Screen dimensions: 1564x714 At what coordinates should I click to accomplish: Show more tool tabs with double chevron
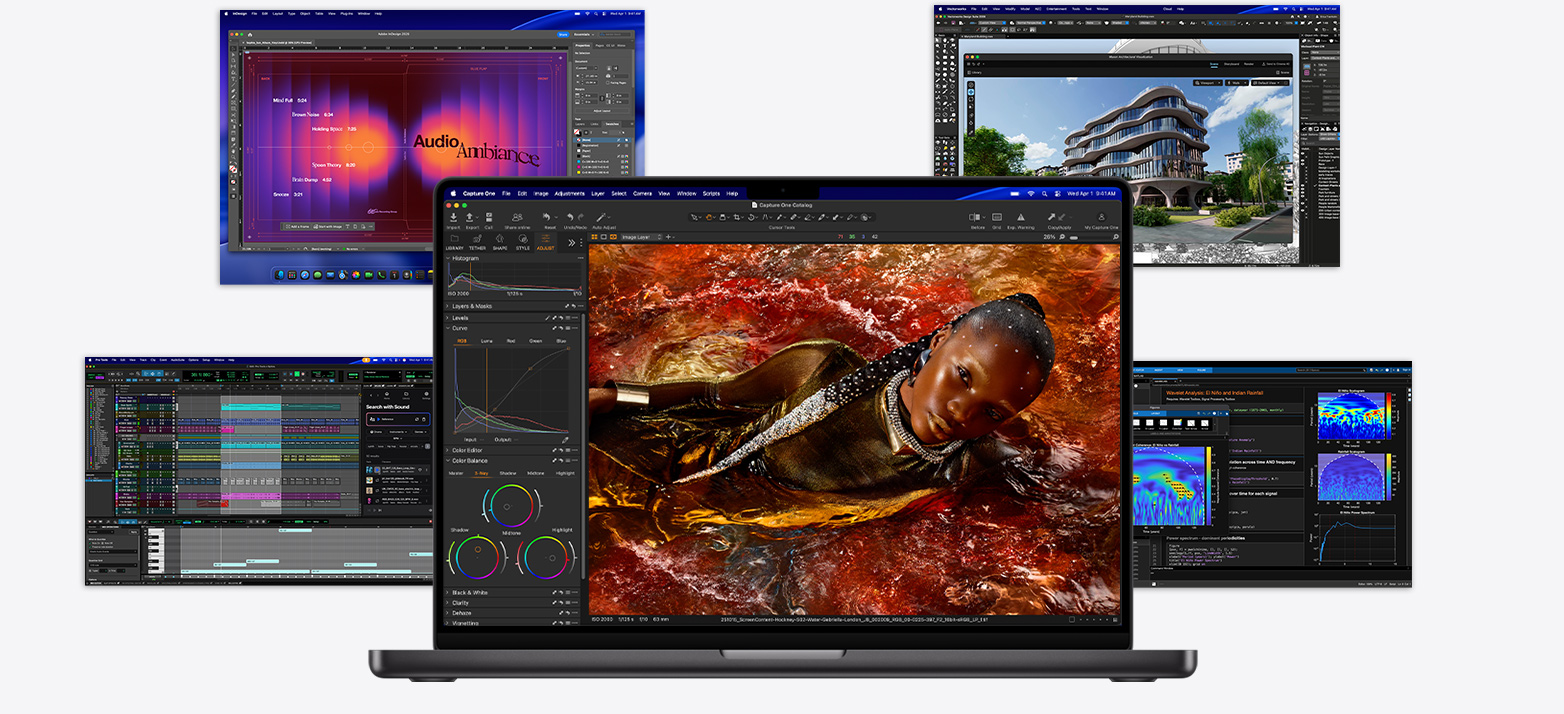[x=572, y=242]
